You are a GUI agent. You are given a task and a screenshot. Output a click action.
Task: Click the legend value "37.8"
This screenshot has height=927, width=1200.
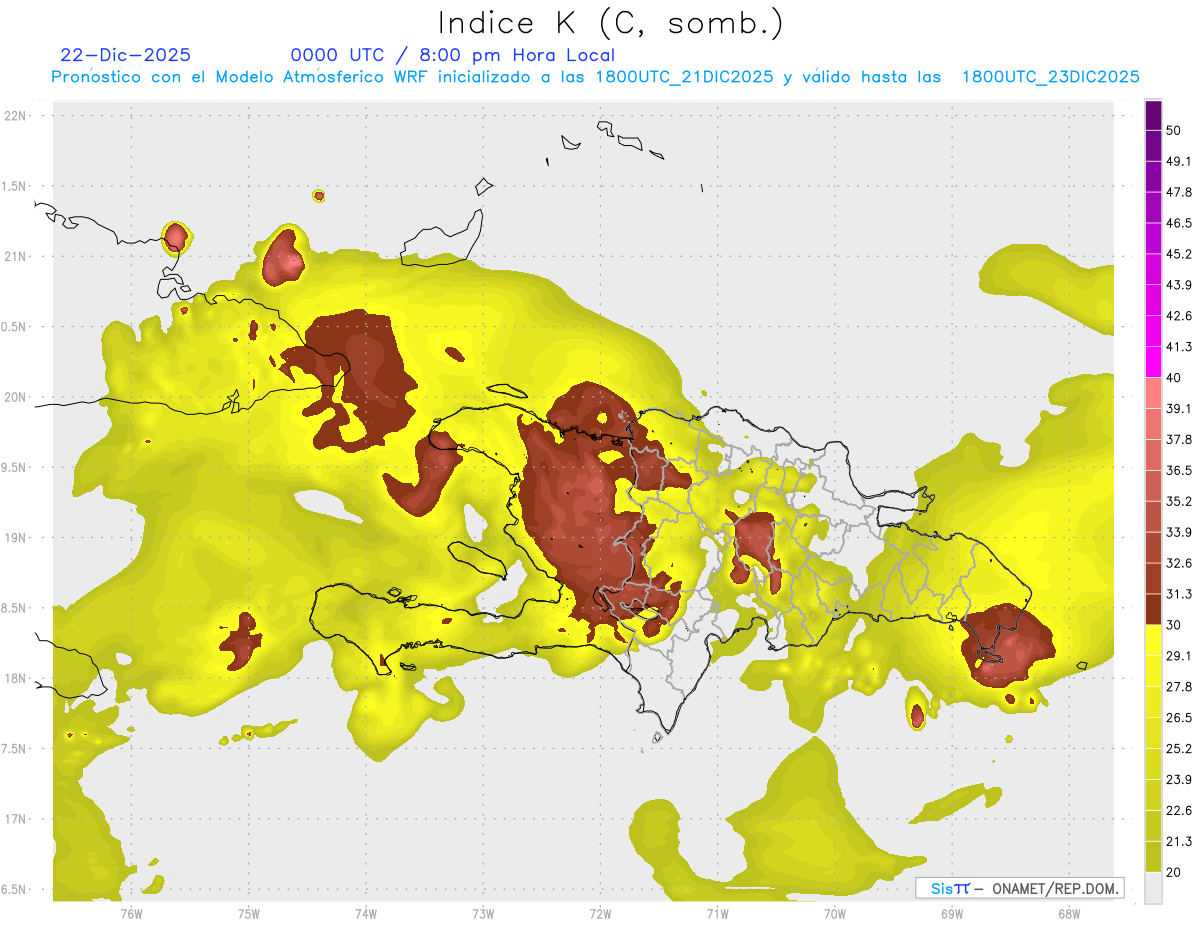[x=1179, y=440]
